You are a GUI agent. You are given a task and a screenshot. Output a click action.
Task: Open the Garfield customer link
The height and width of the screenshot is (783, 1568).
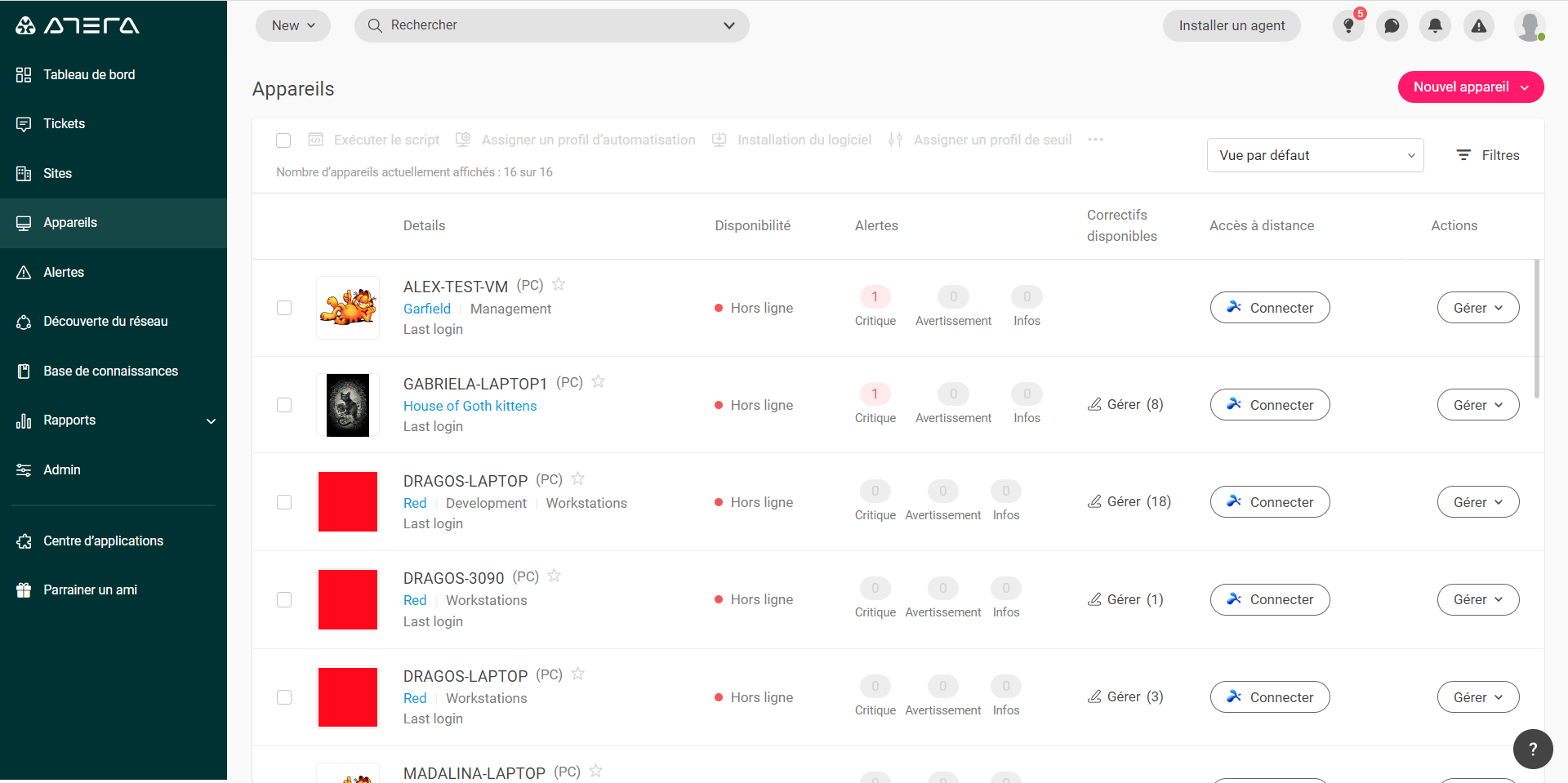(426, 309)
